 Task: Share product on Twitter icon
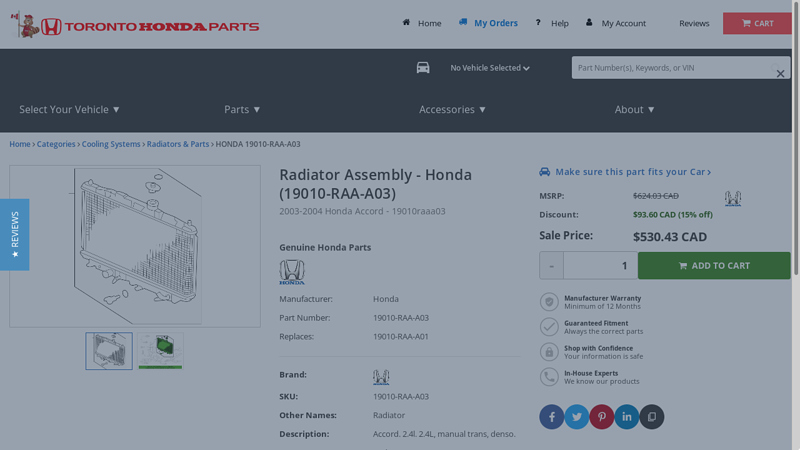point(576,417)
